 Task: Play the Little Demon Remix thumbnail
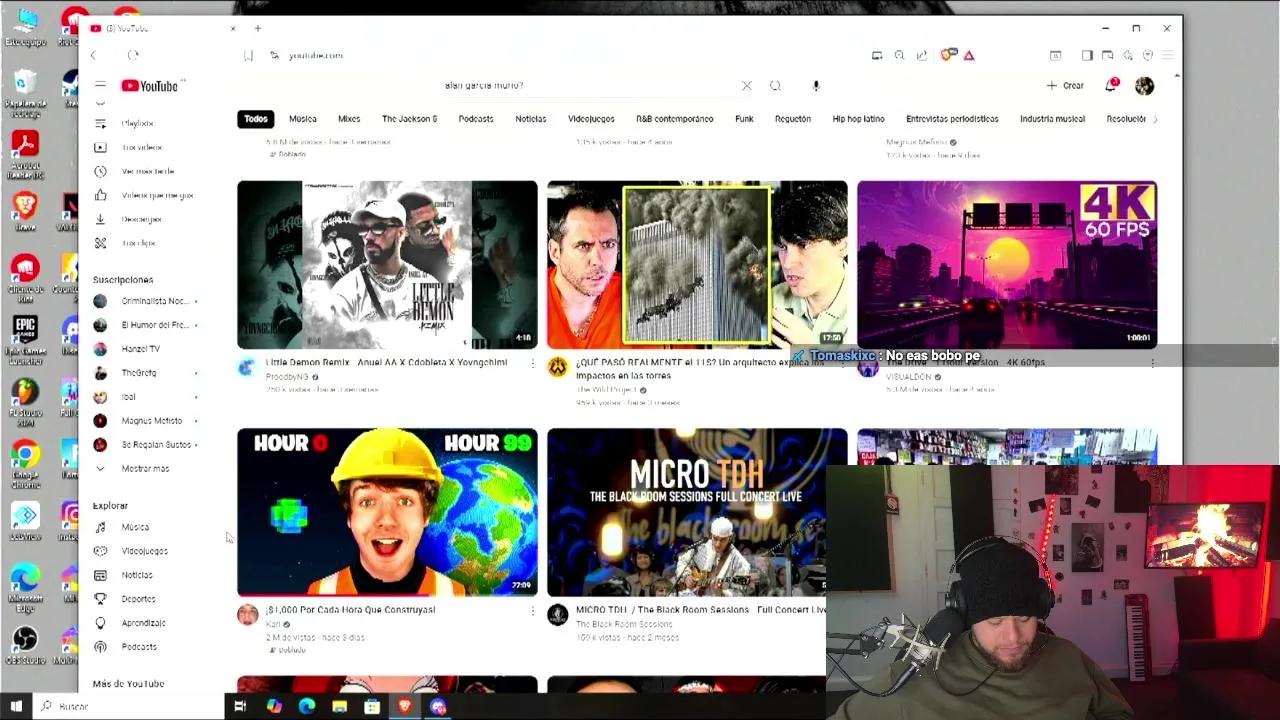tap(387, 265)
